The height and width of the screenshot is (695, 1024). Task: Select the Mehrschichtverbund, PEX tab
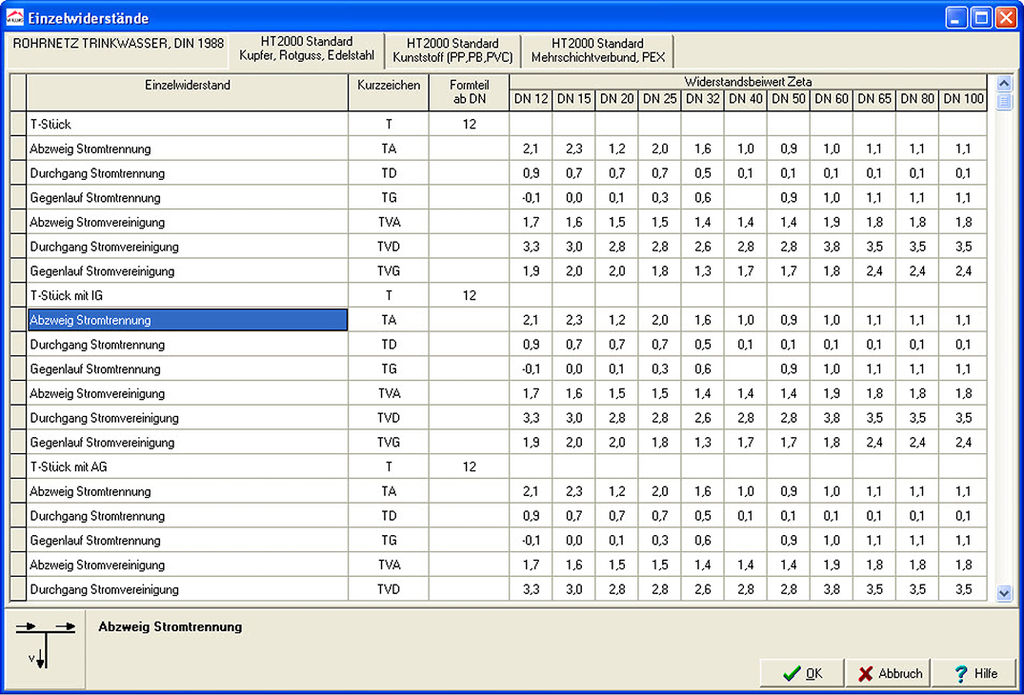click(x=598, y=50)
